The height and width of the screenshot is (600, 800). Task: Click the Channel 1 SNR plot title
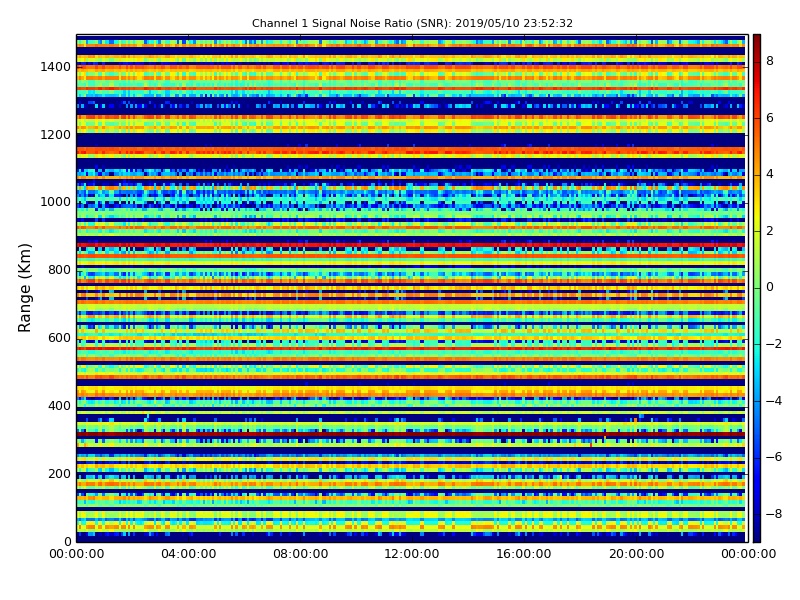[412, 23]
